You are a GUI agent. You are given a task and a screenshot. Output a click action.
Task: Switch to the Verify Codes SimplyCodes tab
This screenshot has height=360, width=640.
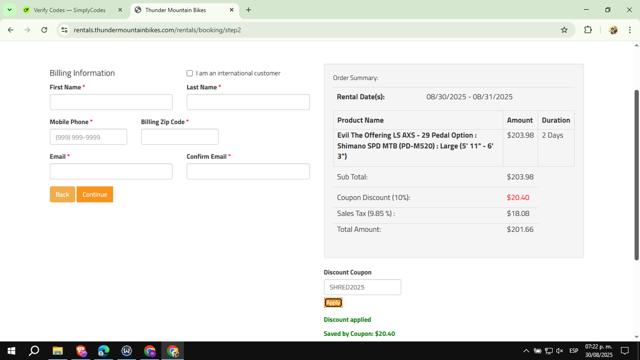point(69,10)
